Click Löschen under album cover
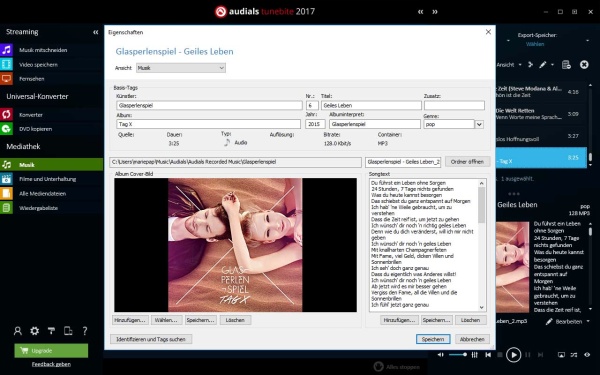The image size is (600, 375). (235, 320)
